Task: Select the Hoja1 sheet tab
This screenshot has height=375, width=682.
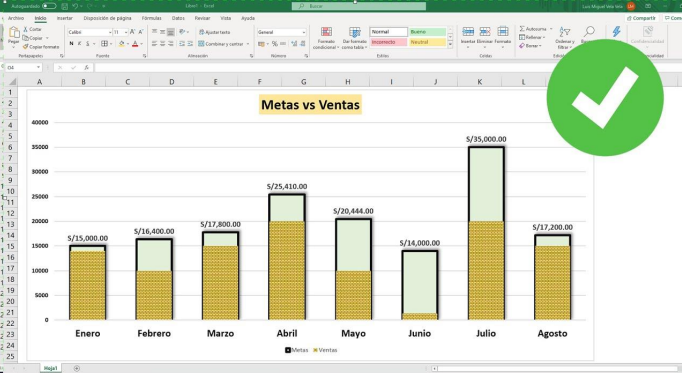Action: pos(50,368)
